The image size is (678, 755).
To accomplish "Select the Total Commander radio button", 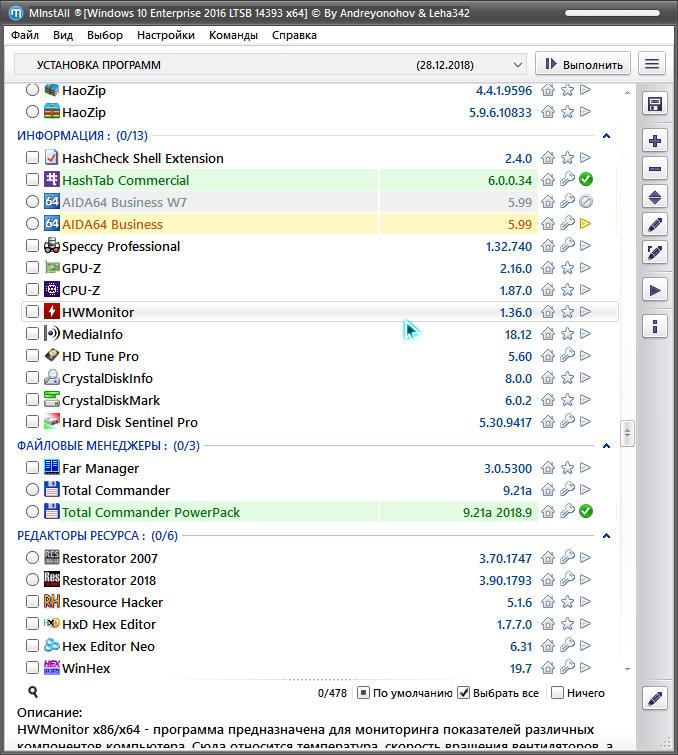I will [x=33, y=490].
